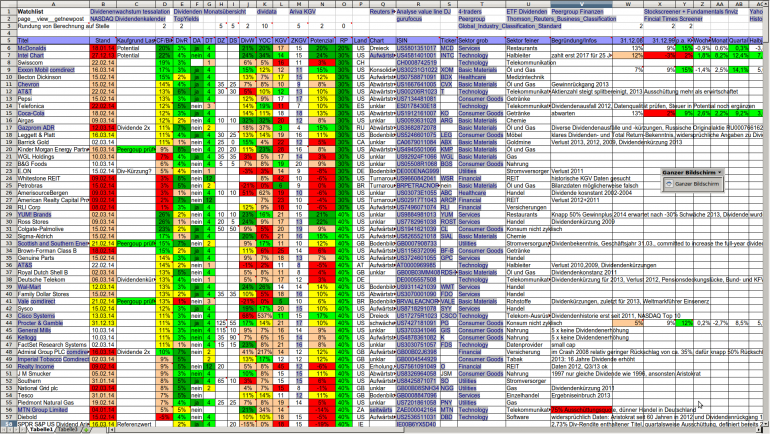Image resolution: width=770 pixels, height=434 pixels.
Task: Open the Thomson_Reuters_Business_Classification link
Action: [561, 19]
